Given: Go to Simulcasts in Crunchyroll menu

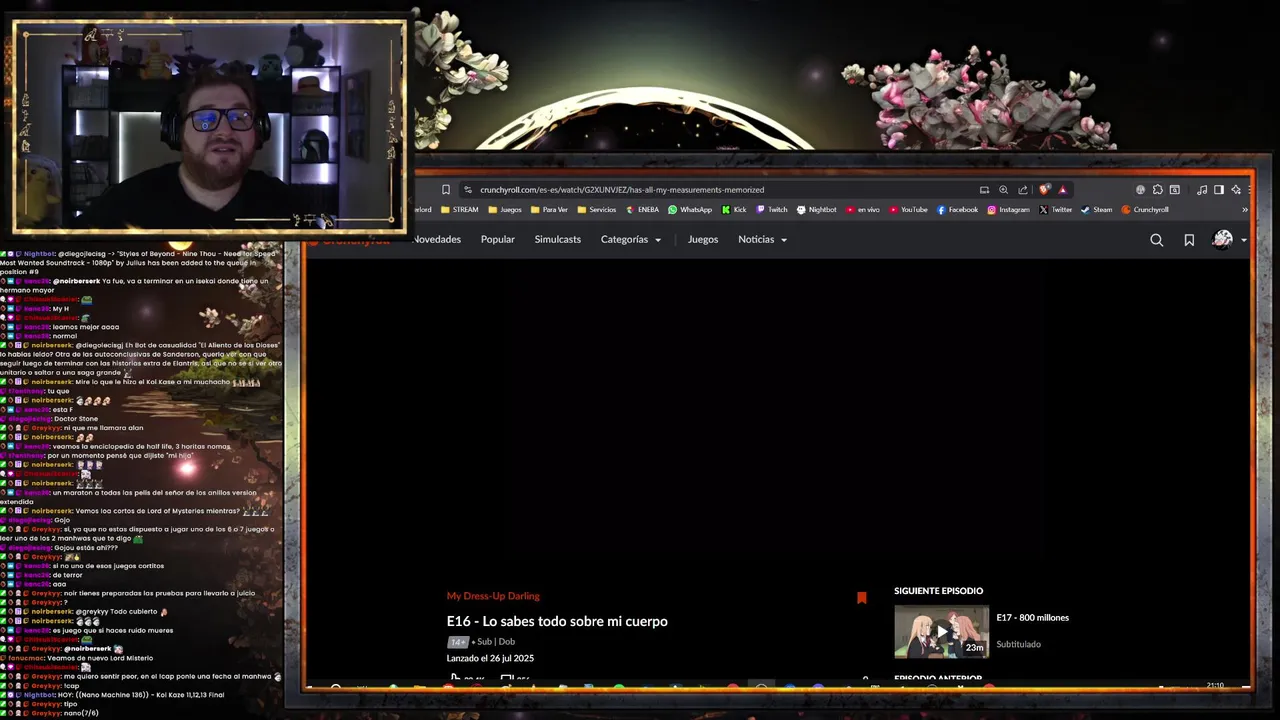Looking at the screenshot, I should point(557,240).
